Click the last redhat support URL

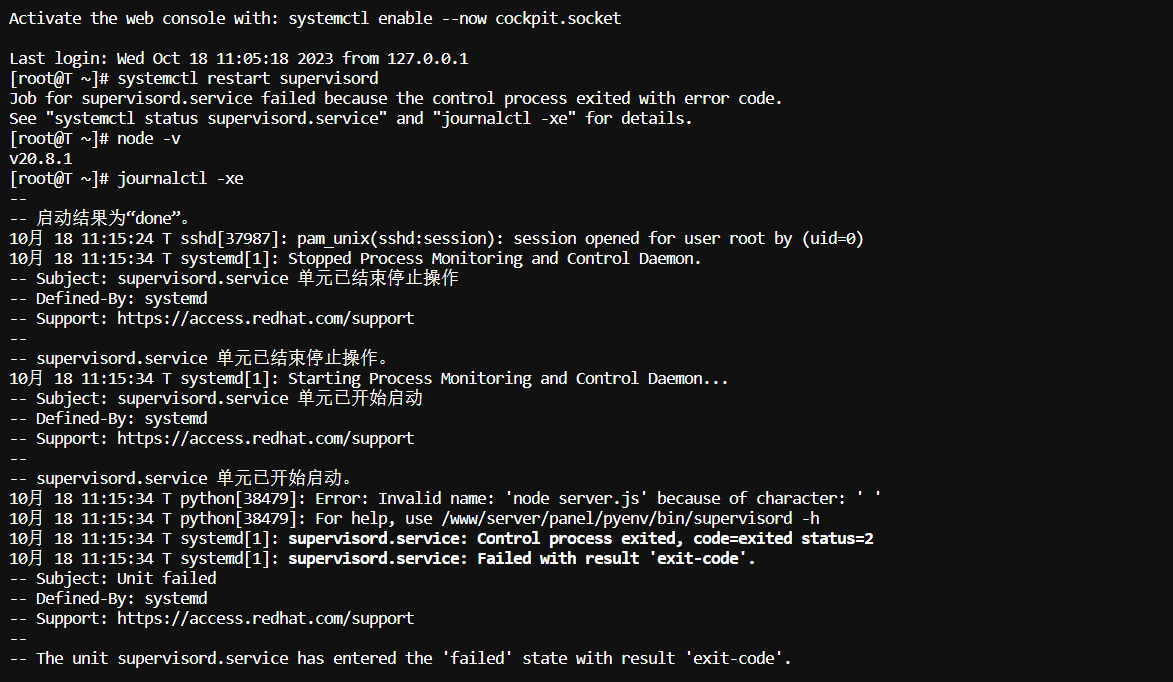(266, 618)
